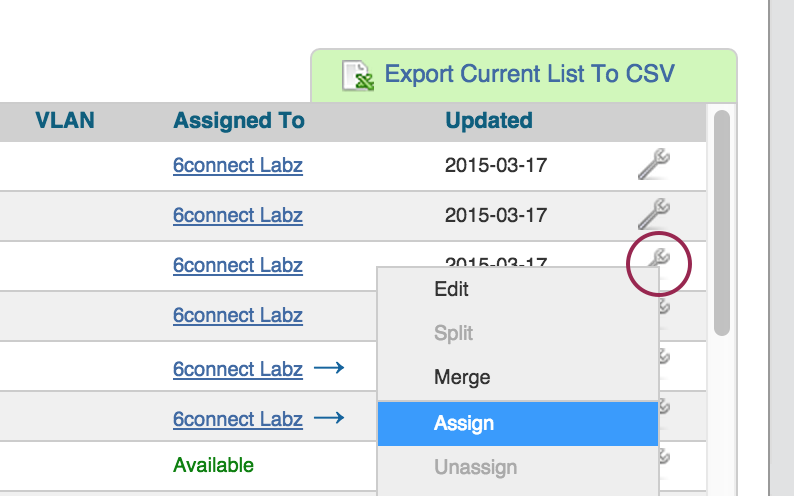Viewport: 794px width, 496px height.
Task: Click the arrow icon in the fifth row
Action: 329,368
